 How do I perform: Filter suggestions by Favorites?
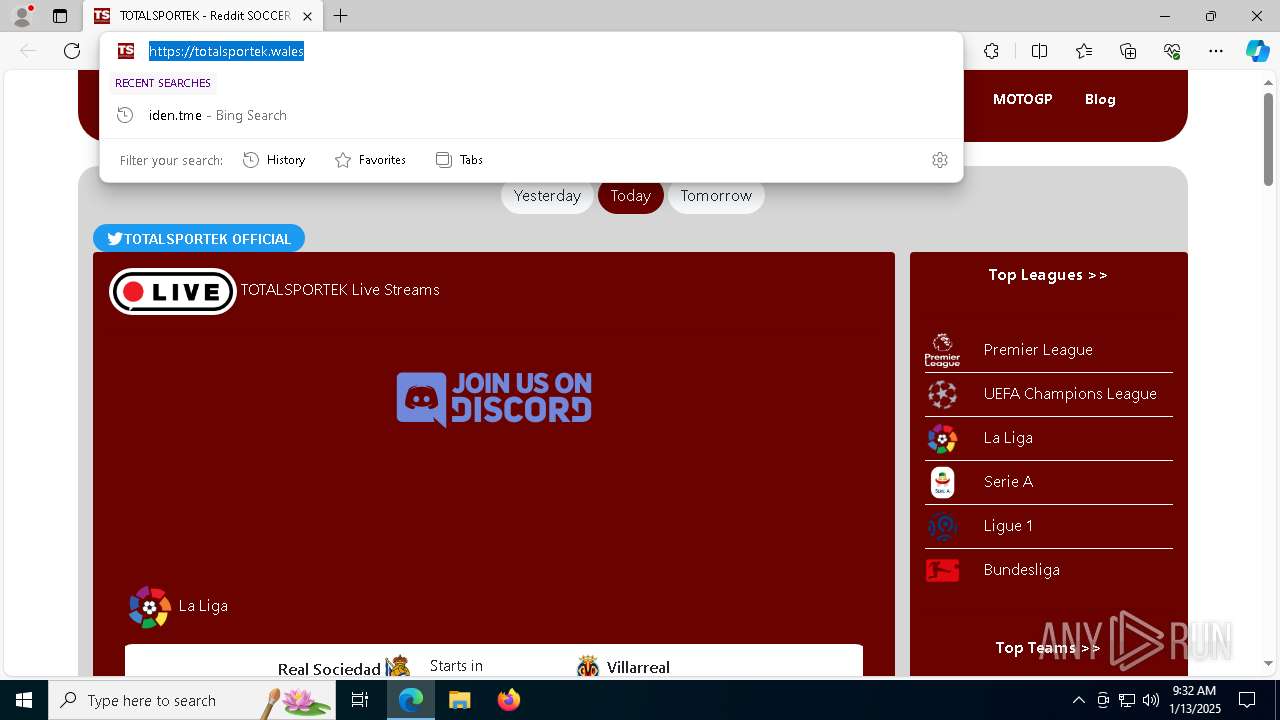tap(370, 160)
